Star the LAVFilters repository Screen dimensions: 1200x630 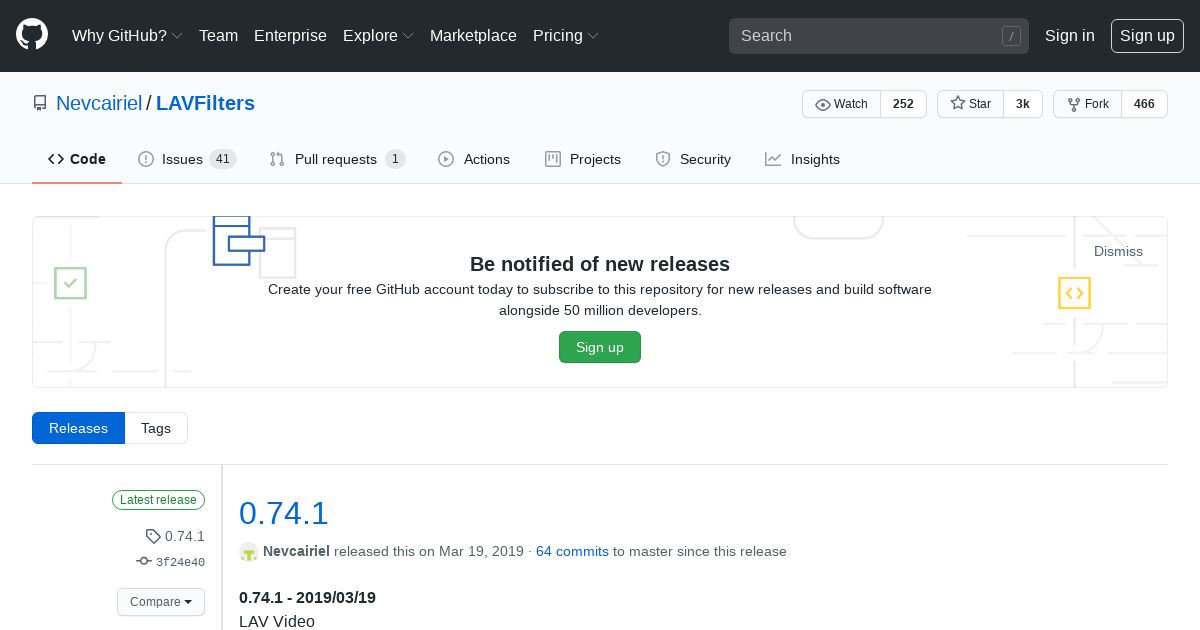970,104
